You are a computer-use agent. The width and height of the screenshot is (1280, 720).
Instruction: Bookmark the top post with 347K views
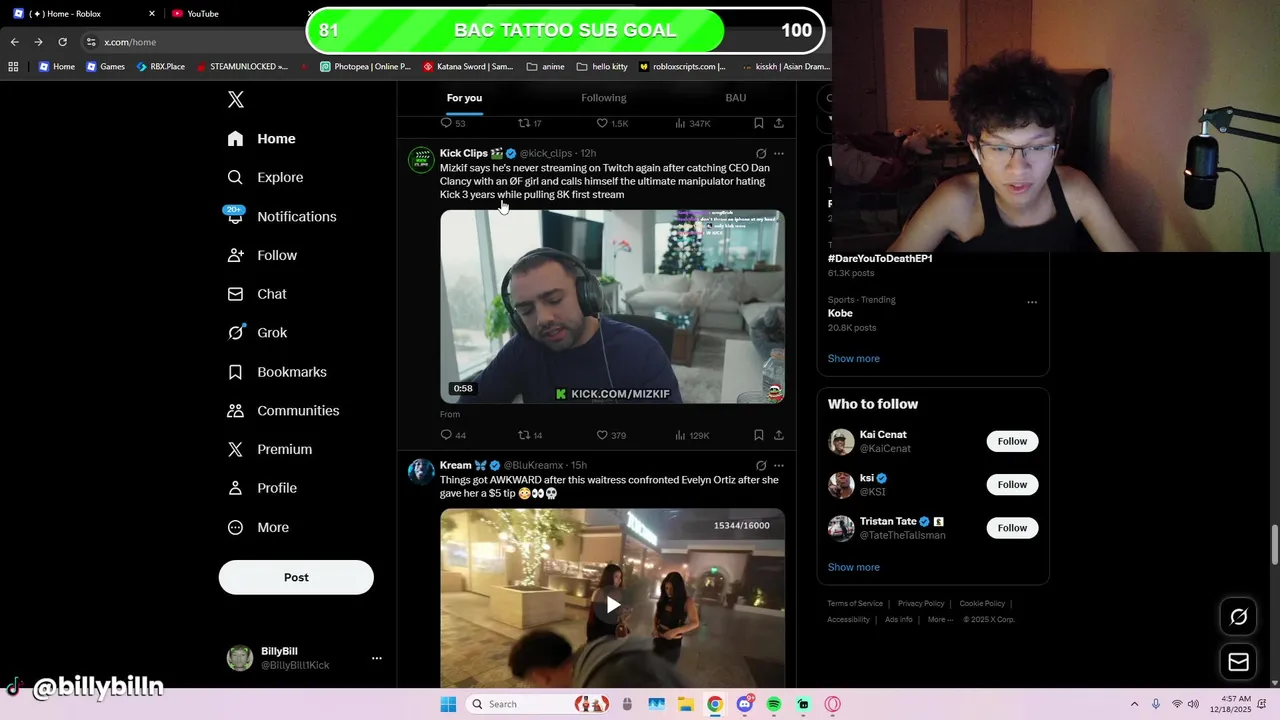(x=759, y=123)
